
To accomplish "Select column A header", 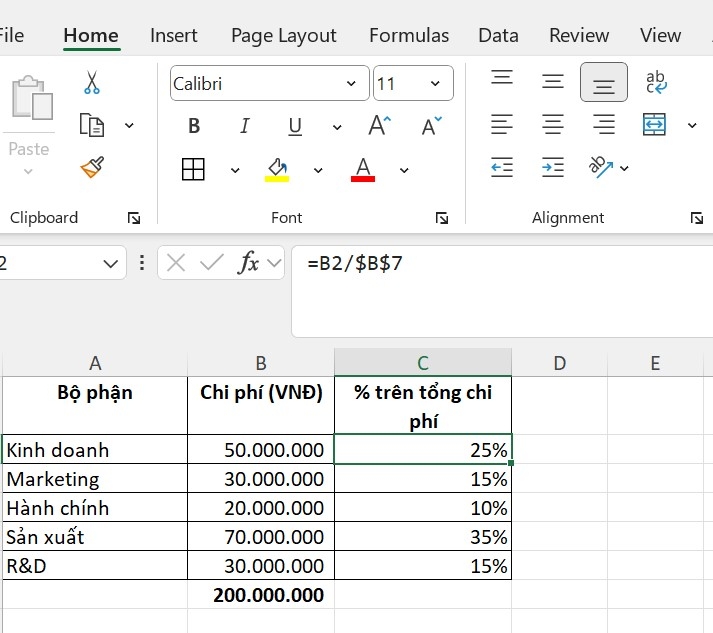I will pos(95,363).
